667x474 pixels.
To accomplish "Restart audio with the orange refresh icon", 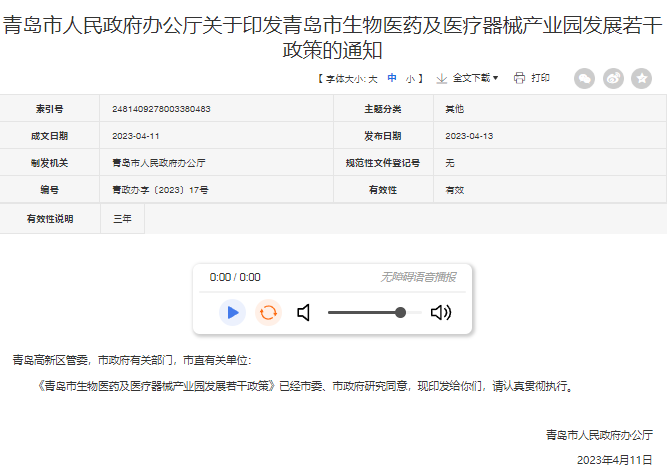I will tap(268, 312).
